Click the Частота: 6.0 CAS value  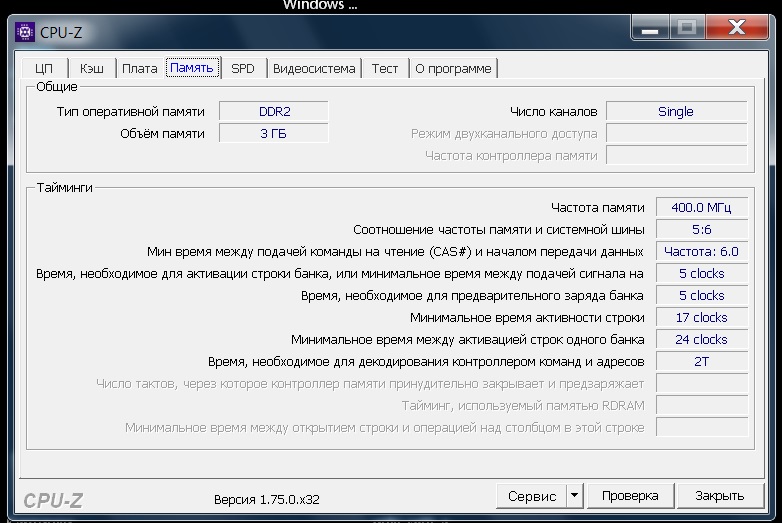click(x=702, y=251)
